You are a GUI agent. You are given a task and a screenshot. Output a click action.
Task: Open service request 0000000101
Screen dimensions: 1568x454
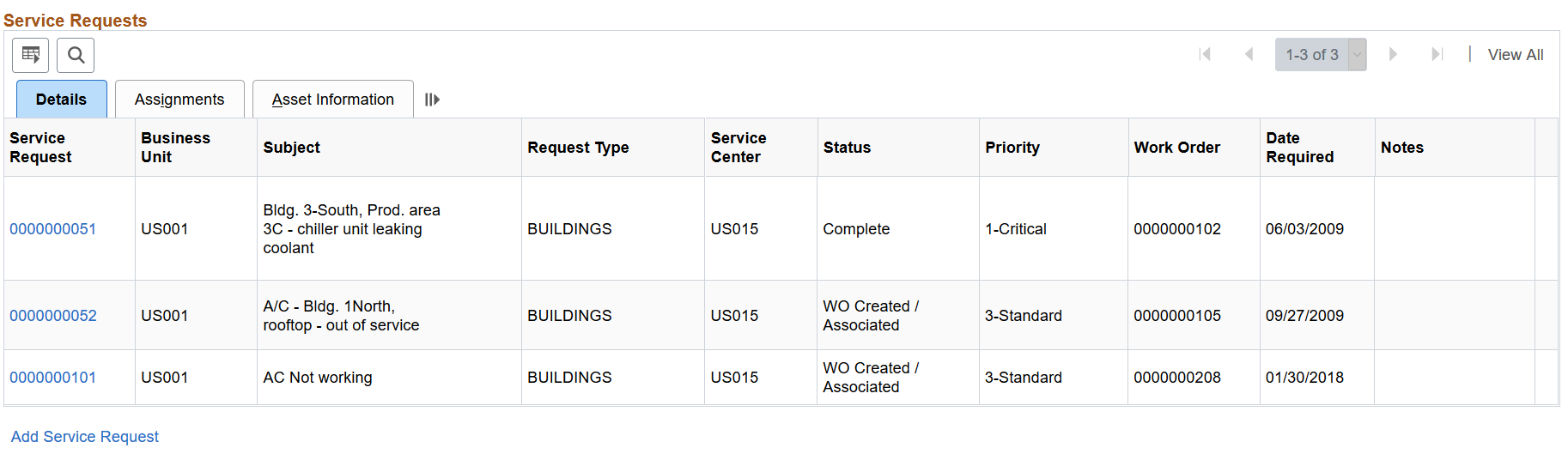point(53,378)
